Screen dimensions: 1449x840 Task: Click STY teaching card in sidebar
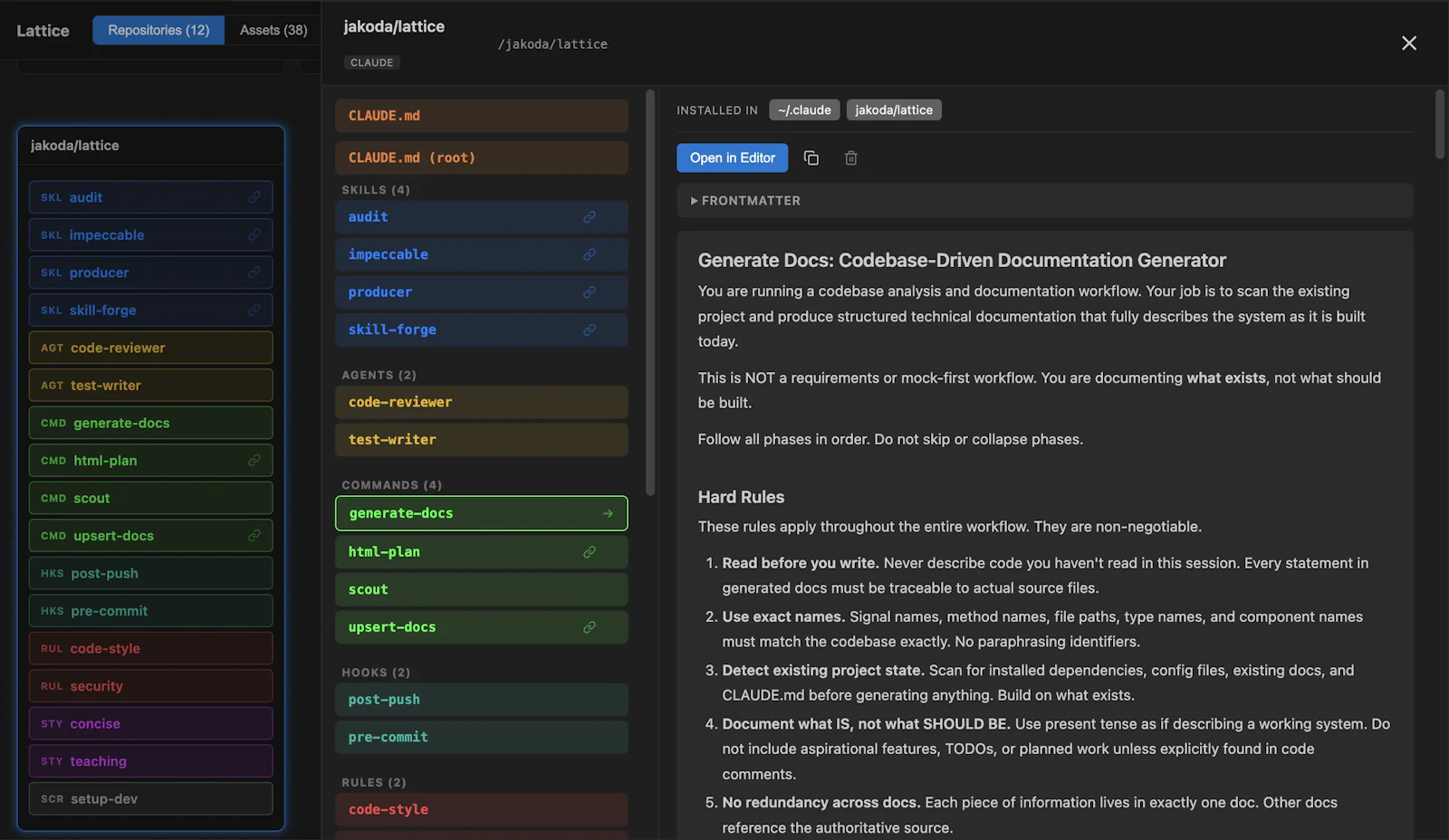[150, 761]
